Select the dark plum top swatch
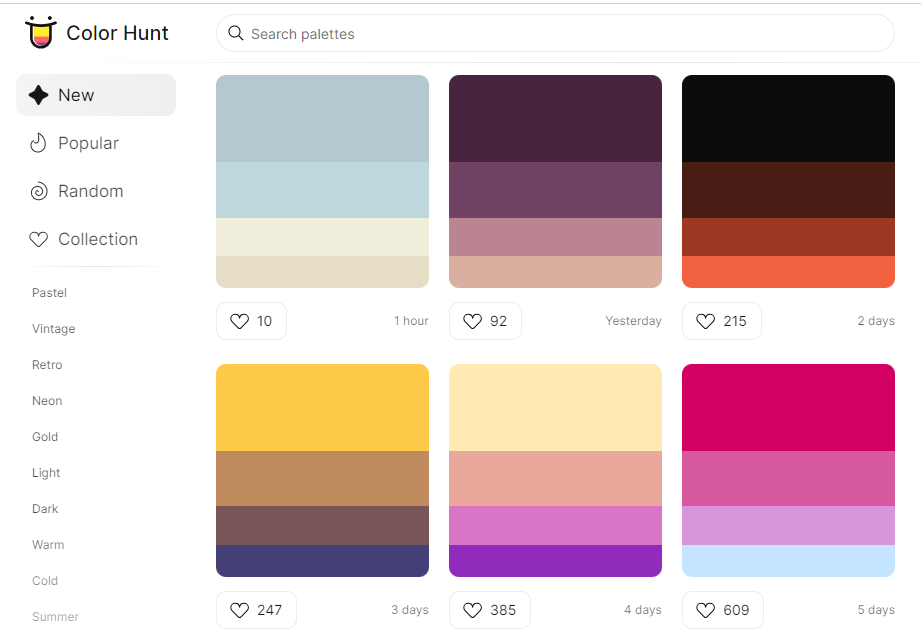 [555, 119]
